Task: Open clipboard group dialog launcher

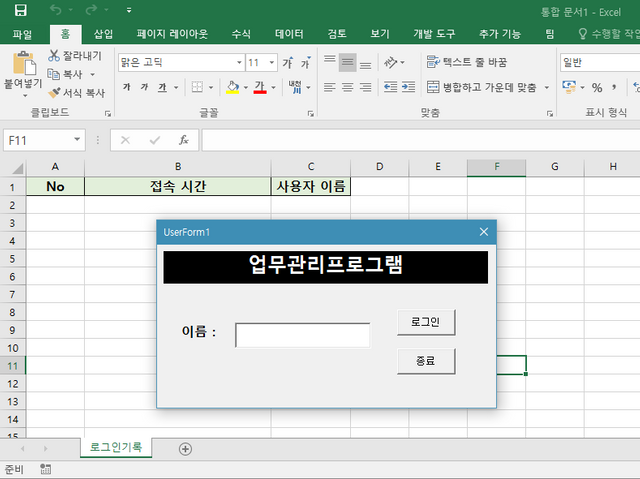Action: click(x=108, y=113)
